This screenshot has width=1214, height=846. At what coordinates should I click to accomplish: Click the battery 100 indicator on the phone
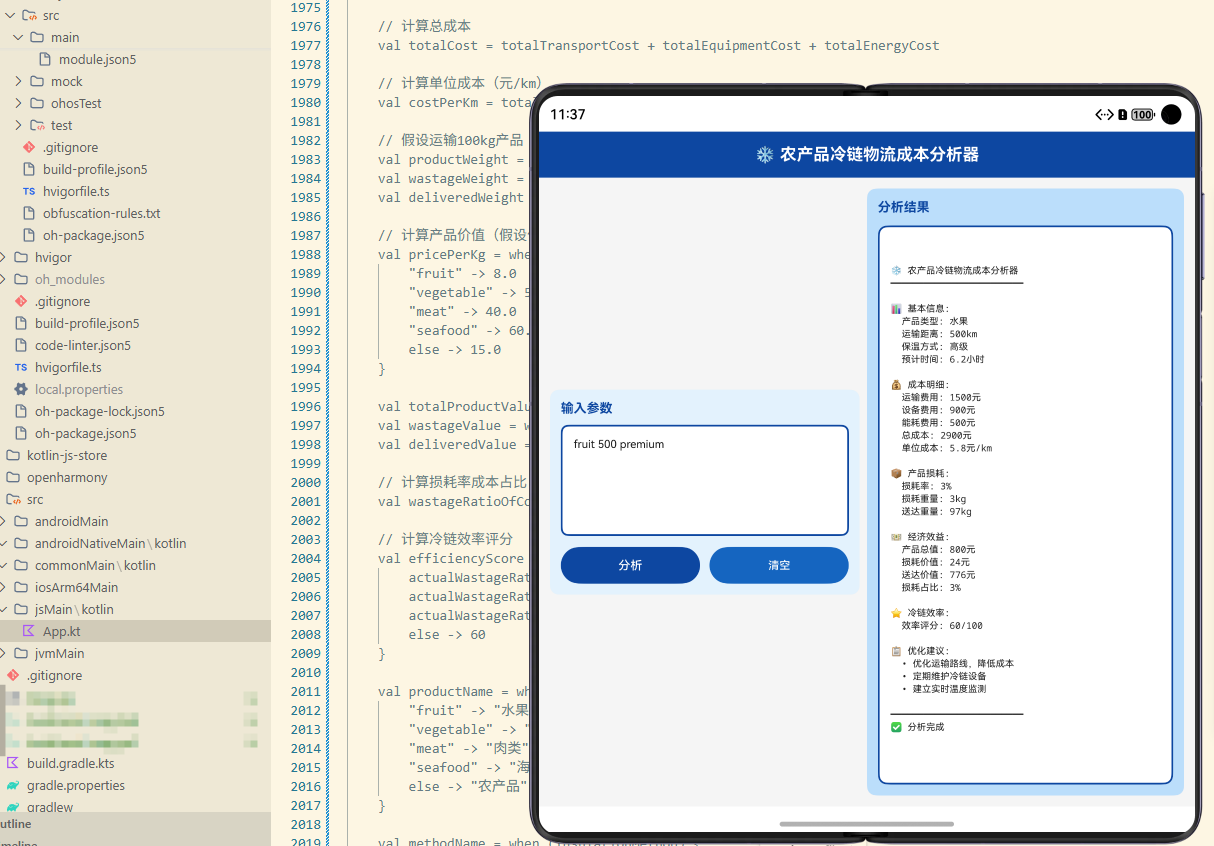point(1140,114)
